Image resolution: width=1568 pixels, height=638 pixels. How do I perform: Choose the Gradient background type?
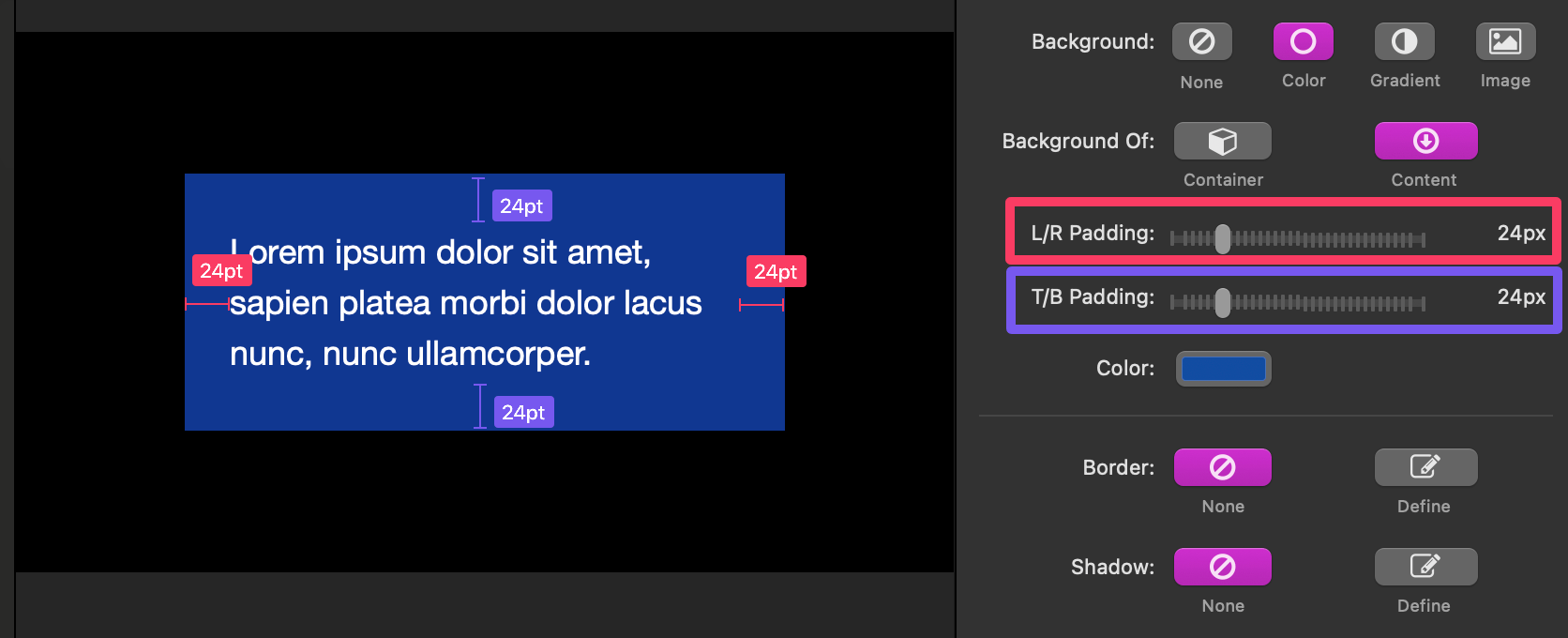click(x=1404, y=42)
